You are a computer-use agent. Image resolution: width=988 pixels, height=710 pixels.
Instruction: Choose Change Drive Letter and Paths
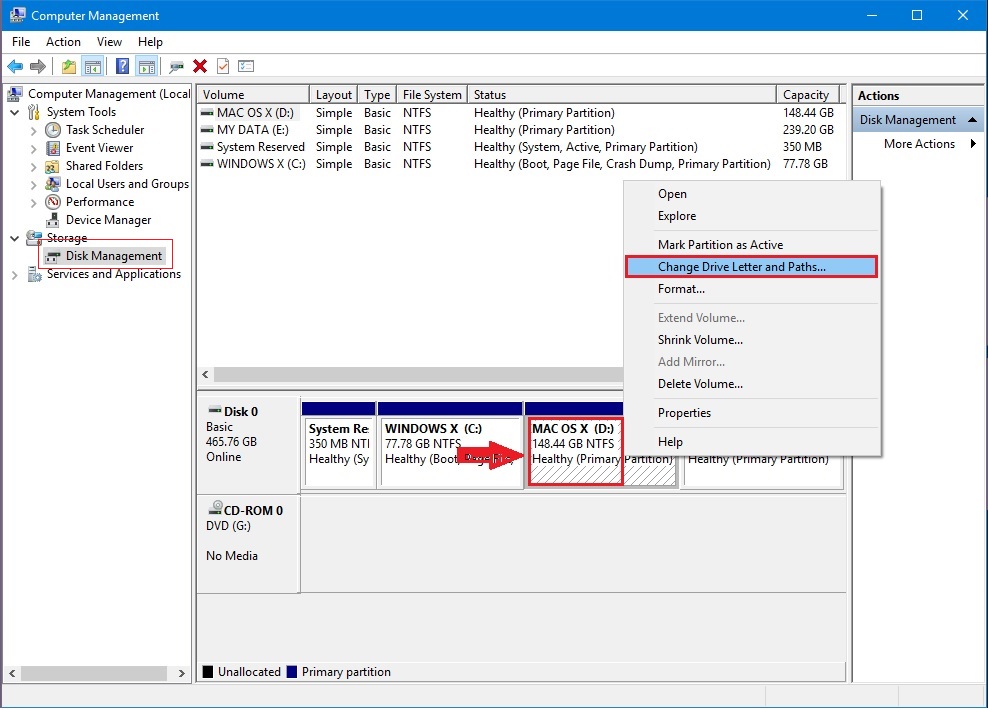pyautogui.click(x=741, y=267)
